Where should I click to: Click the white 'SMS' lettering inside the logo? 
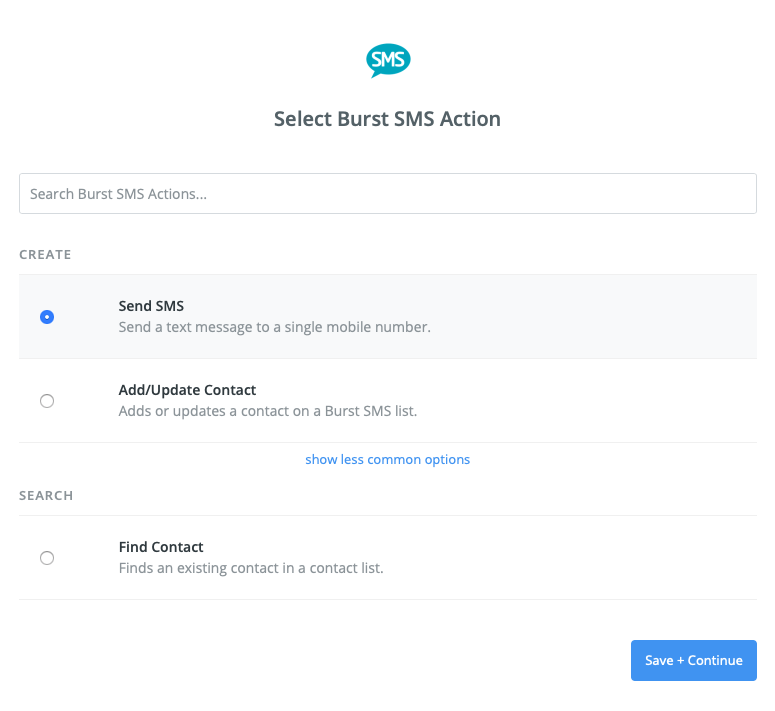388,59
